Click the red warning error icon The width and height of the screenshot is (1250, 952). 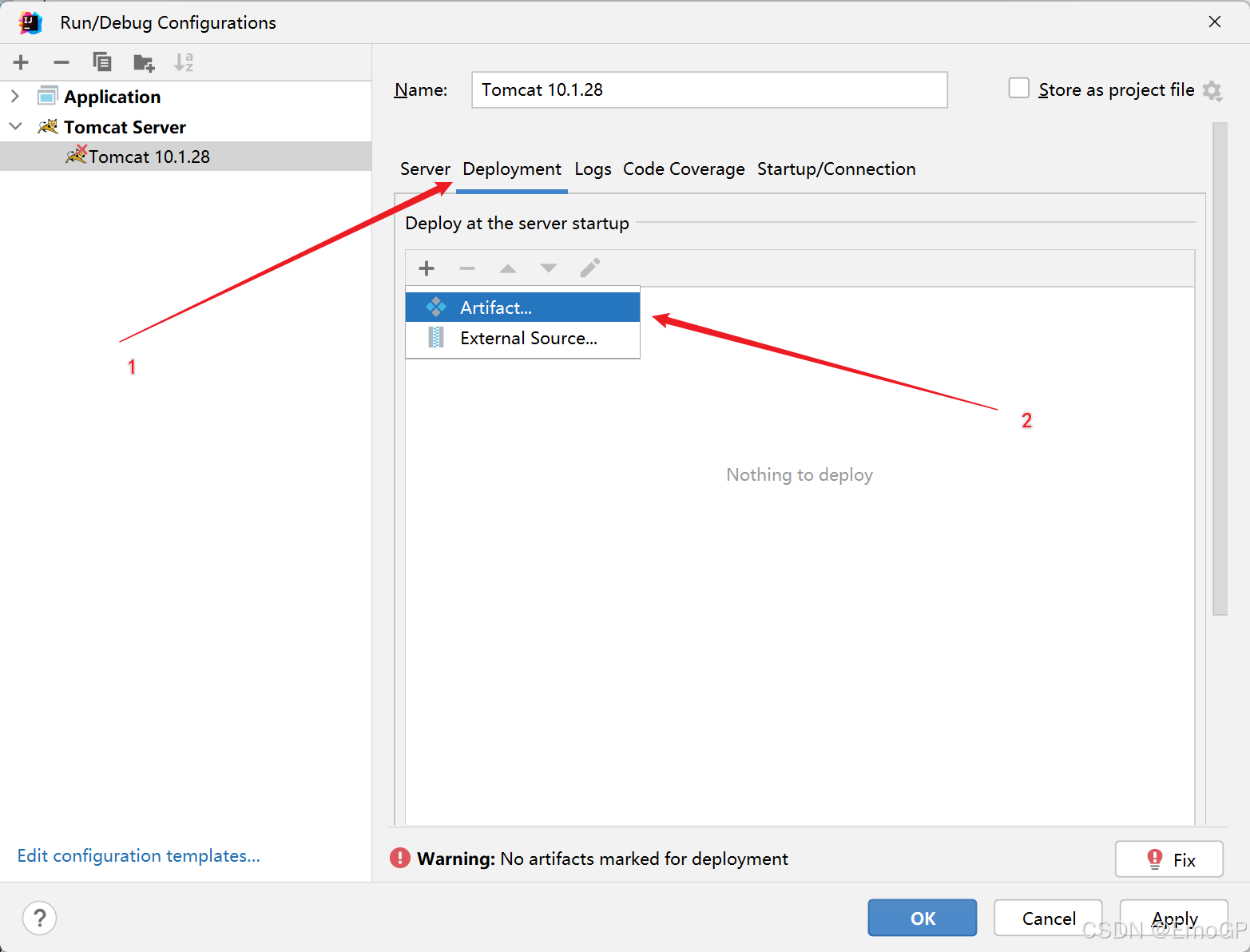[x=399, y=858]
